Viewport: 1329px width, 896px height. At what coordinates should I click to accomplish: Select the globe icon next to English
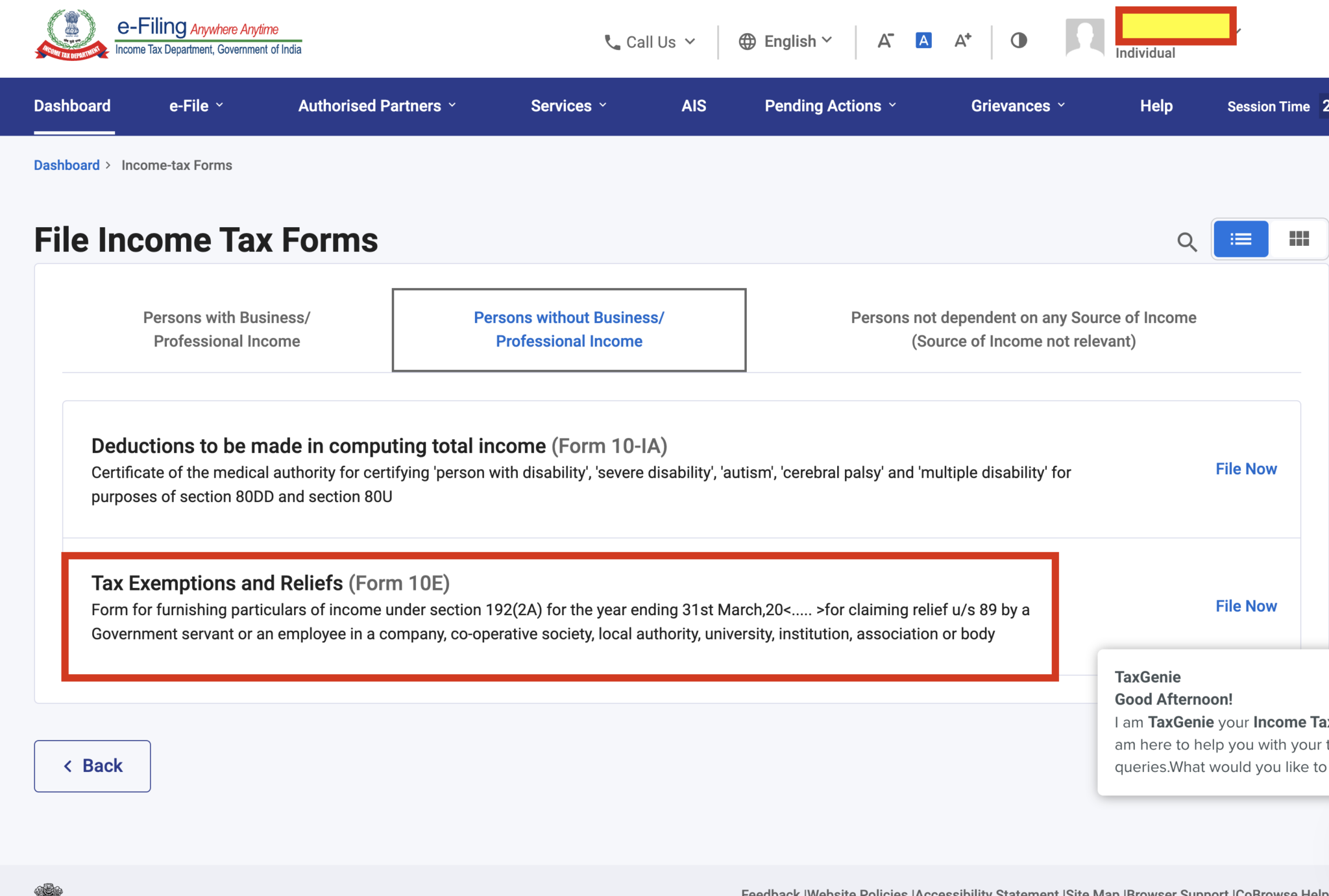point(748,41)
